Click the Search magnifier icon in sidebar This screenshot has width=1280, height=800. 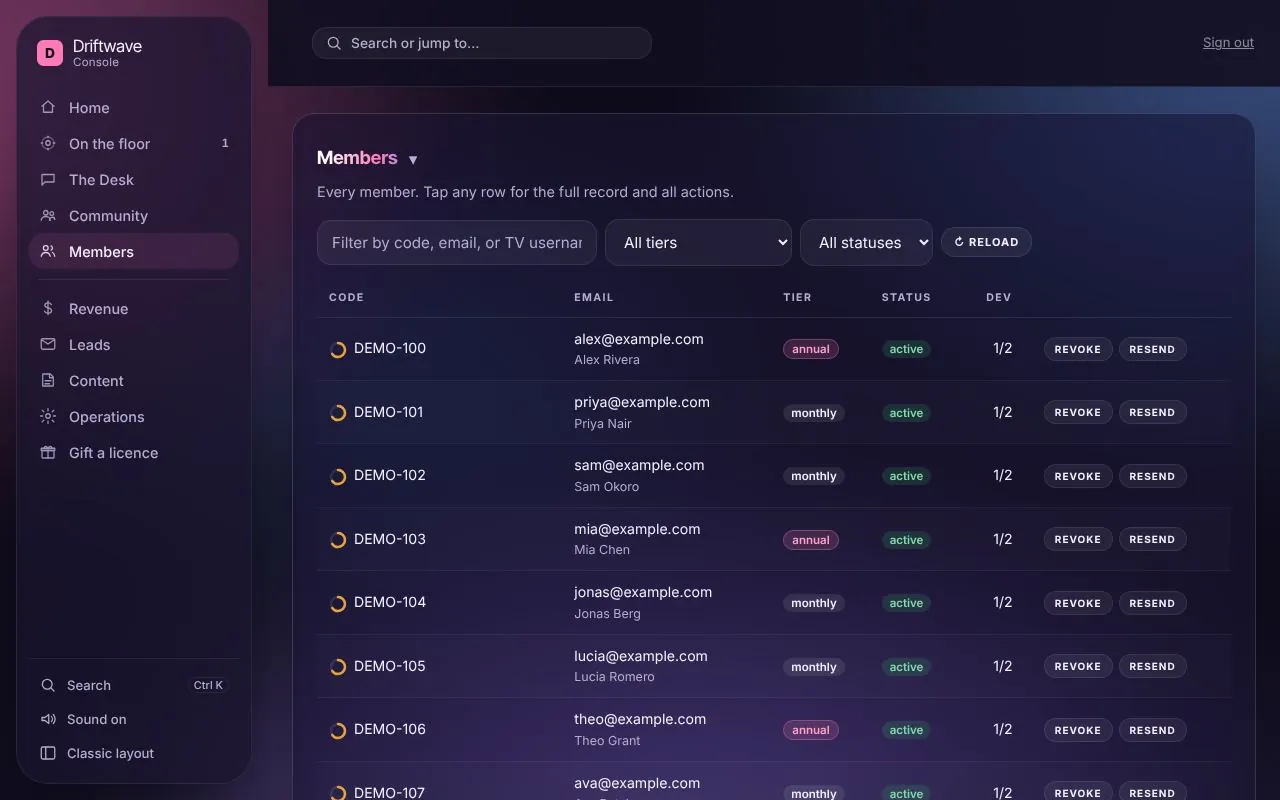(48, 685)
